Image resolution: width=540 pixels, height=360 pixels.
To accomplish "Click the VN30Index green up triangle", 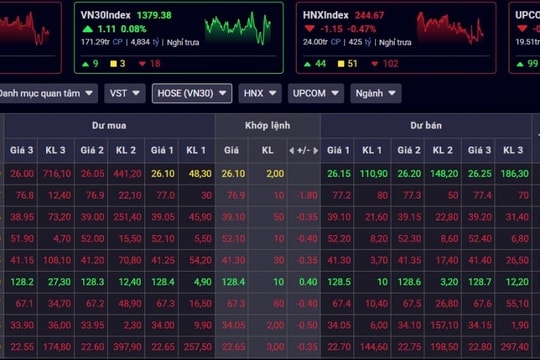I will [88, 29].
